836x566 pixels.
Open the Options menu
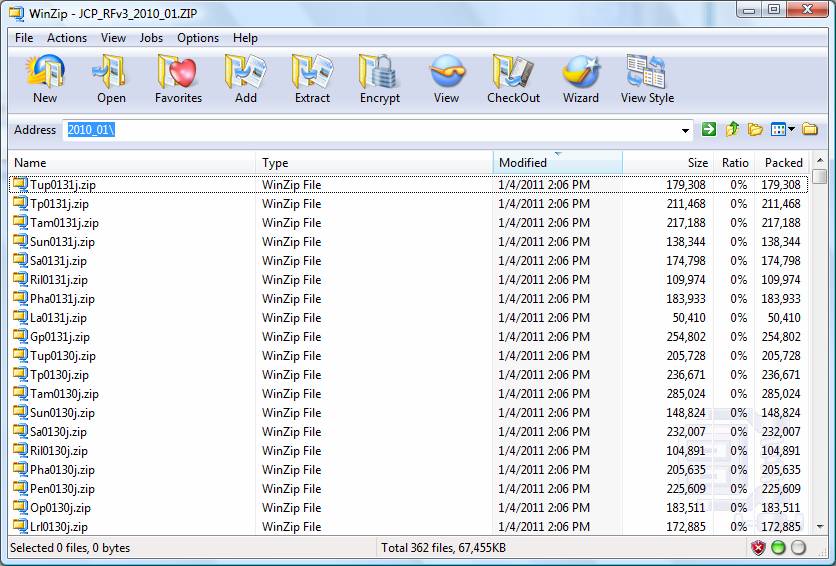click(198, 38)
